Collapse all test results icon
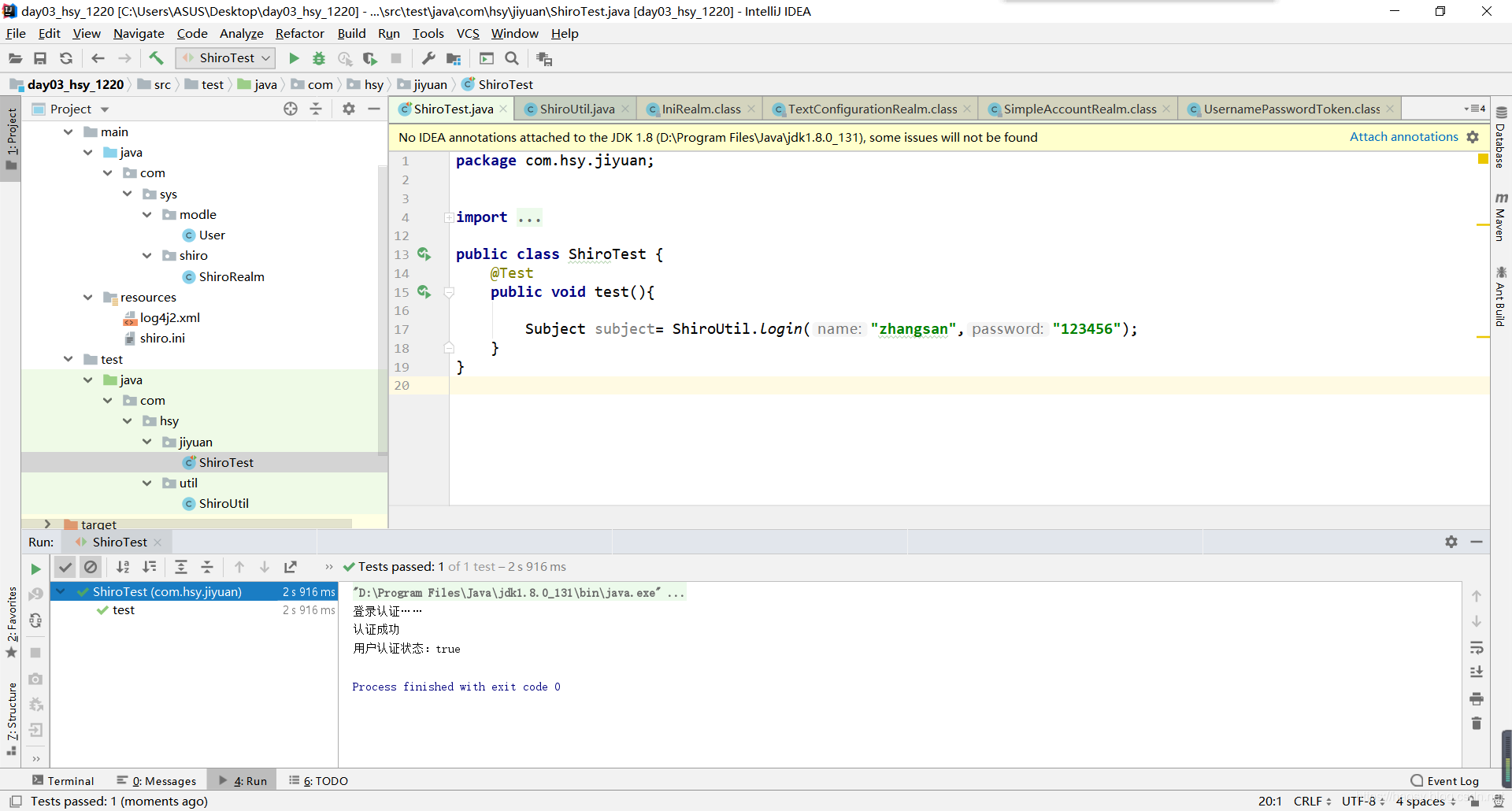 (207, 567)
